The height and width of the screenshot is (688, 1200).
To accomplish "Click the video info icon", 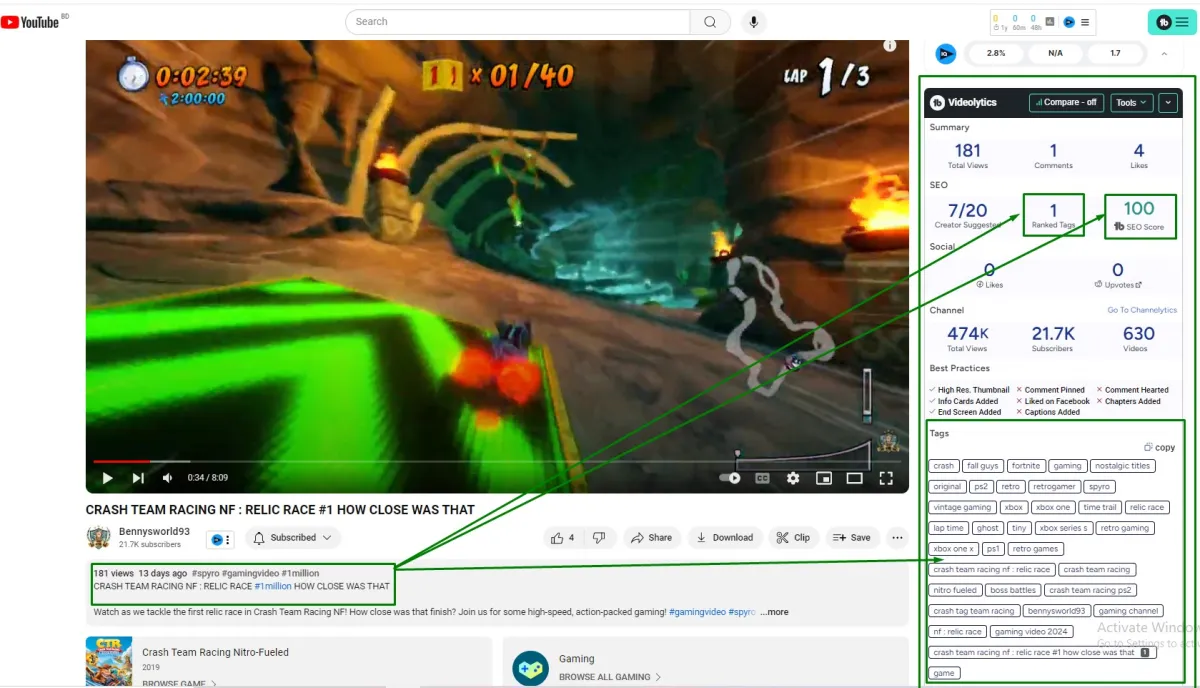I will click(x=890, y=46).
